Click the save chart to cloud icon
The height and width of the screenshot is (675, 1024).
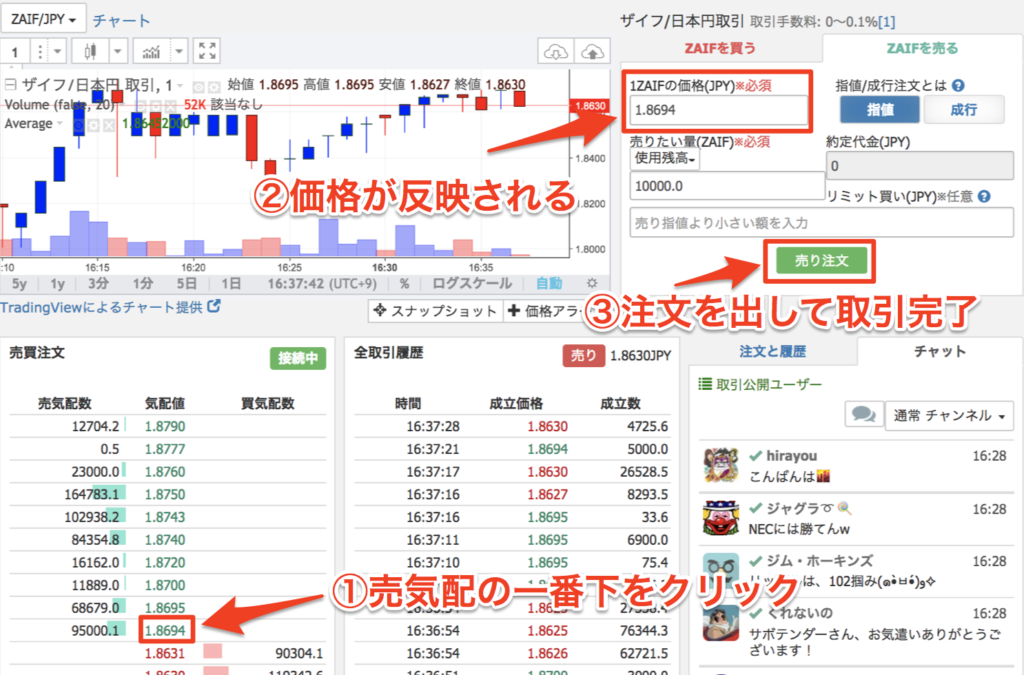pyautogui.click(x=592, y=52)
